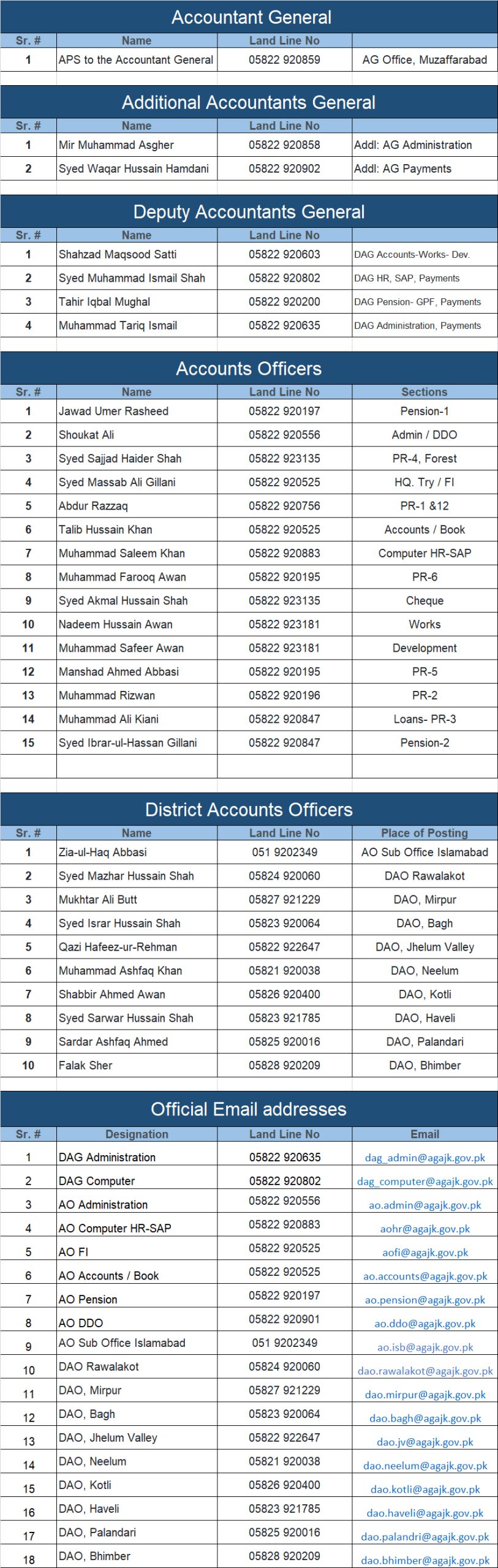
Task: Open the aofi@agajk.gov.pk email link
Action: (x=424, y=1253)
